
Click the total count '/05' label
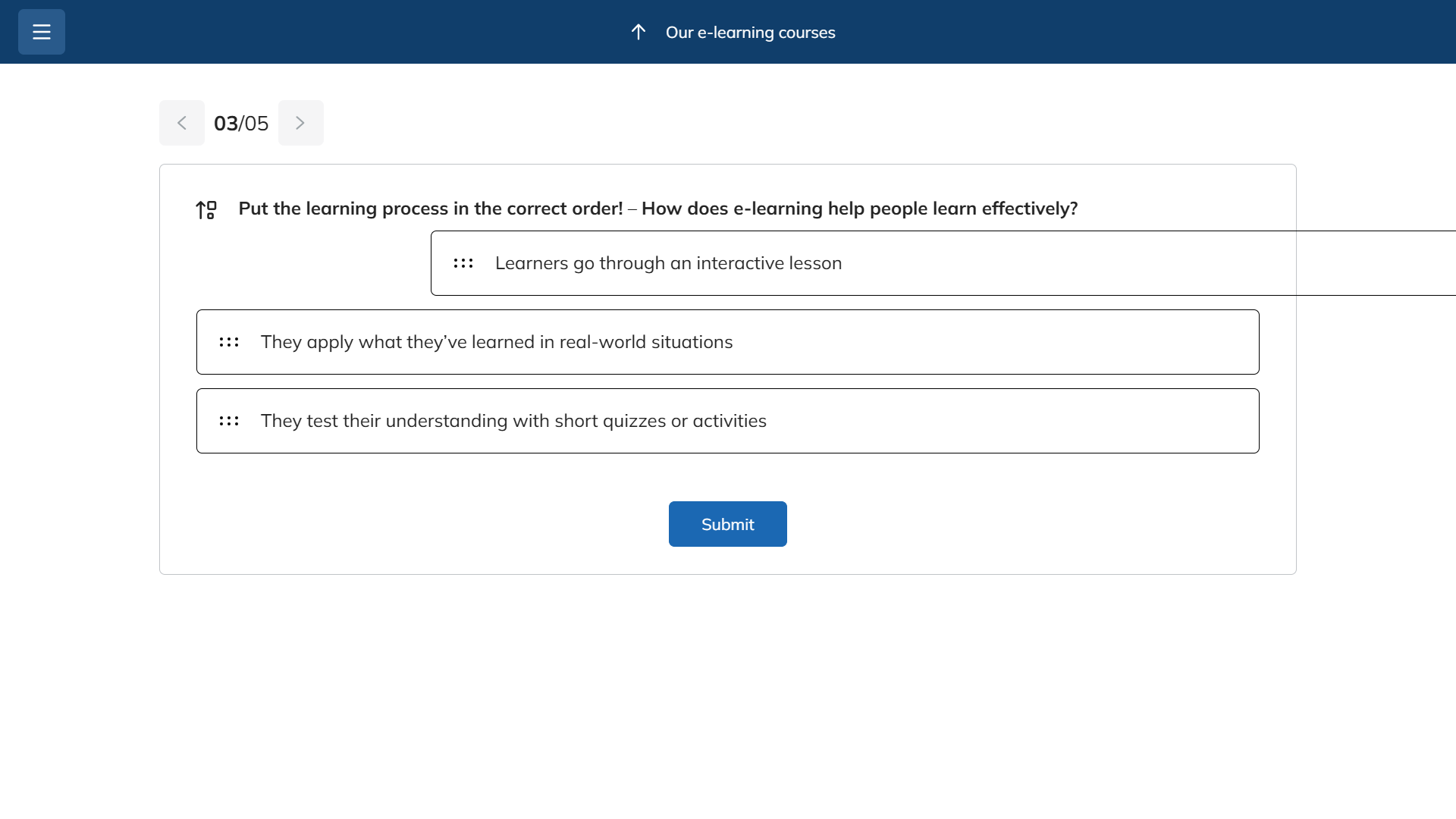(x=255, y=123)
